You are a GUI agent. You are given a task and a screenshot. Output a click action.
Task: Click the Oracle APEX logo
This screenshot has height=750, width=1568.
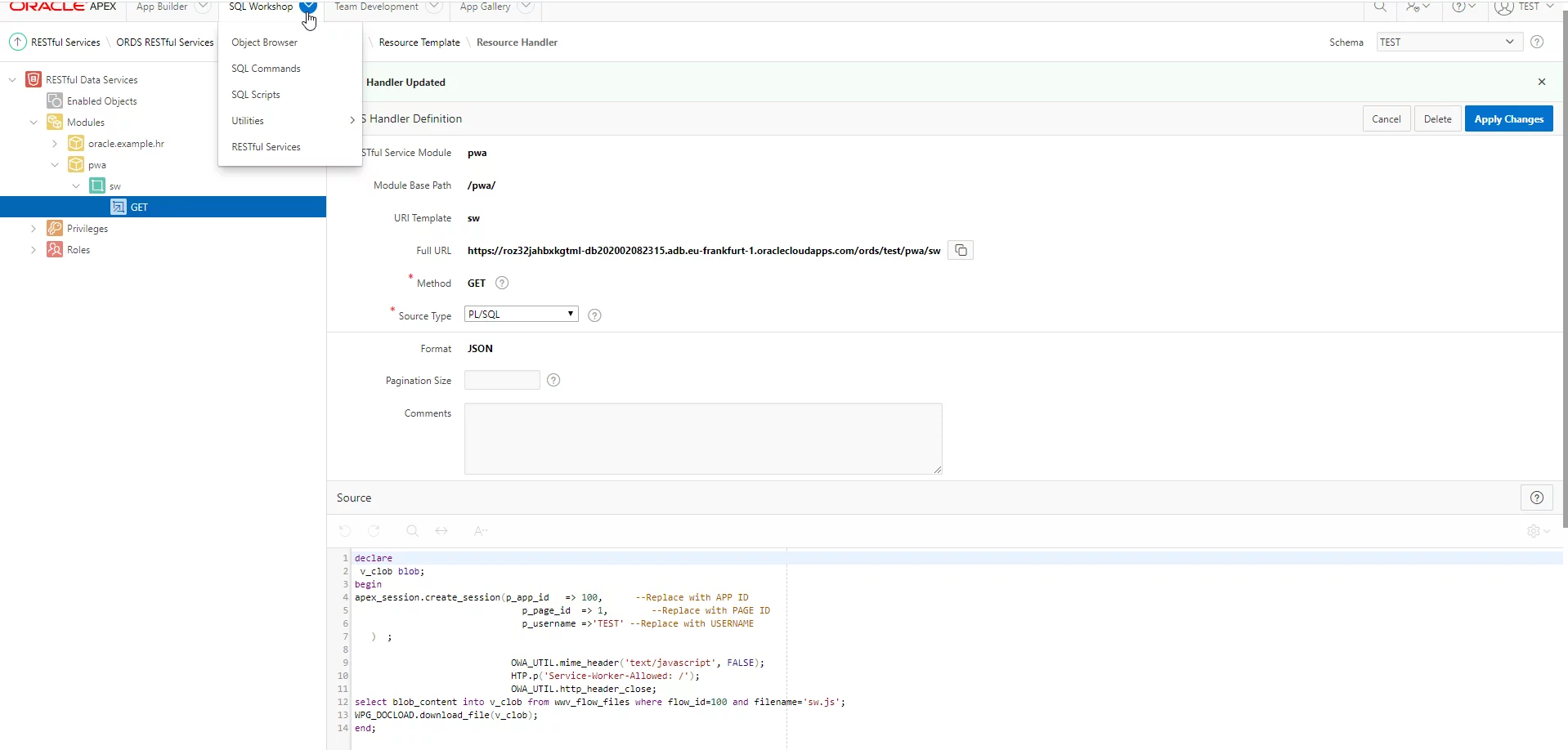coord(63,6)
